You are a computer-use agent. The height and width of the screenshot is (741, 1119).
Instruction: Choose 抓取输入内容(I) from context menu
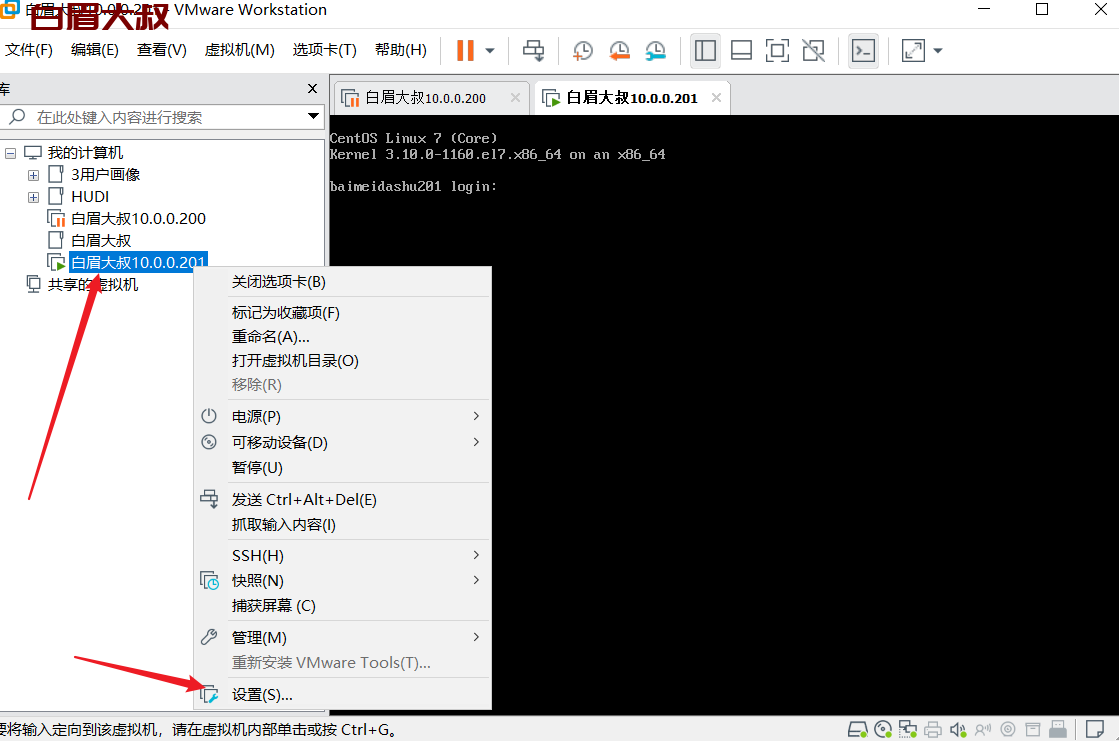343,525
